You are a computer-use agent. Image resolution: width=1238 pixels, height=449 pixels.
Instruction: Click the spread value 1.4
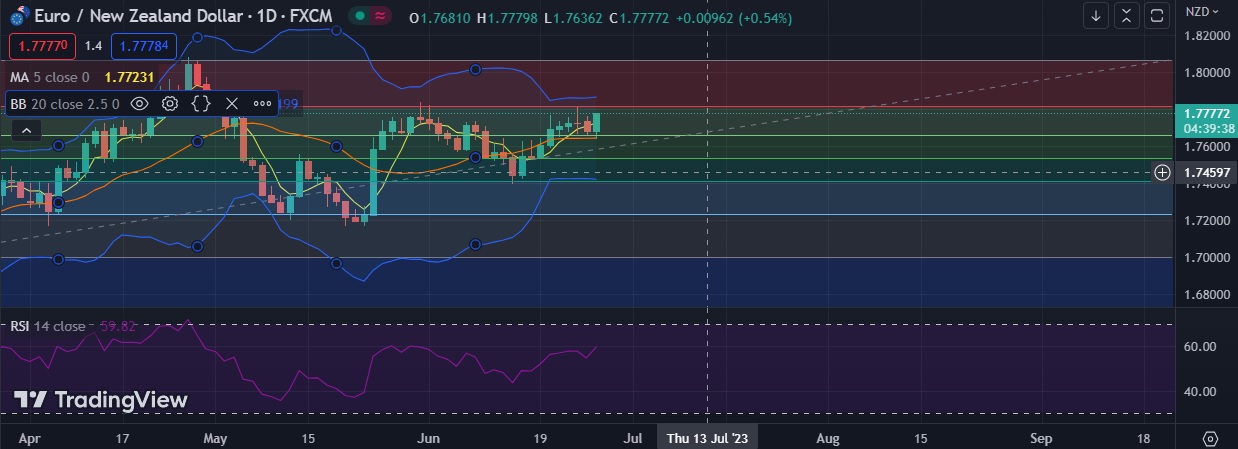coord(93,45)
